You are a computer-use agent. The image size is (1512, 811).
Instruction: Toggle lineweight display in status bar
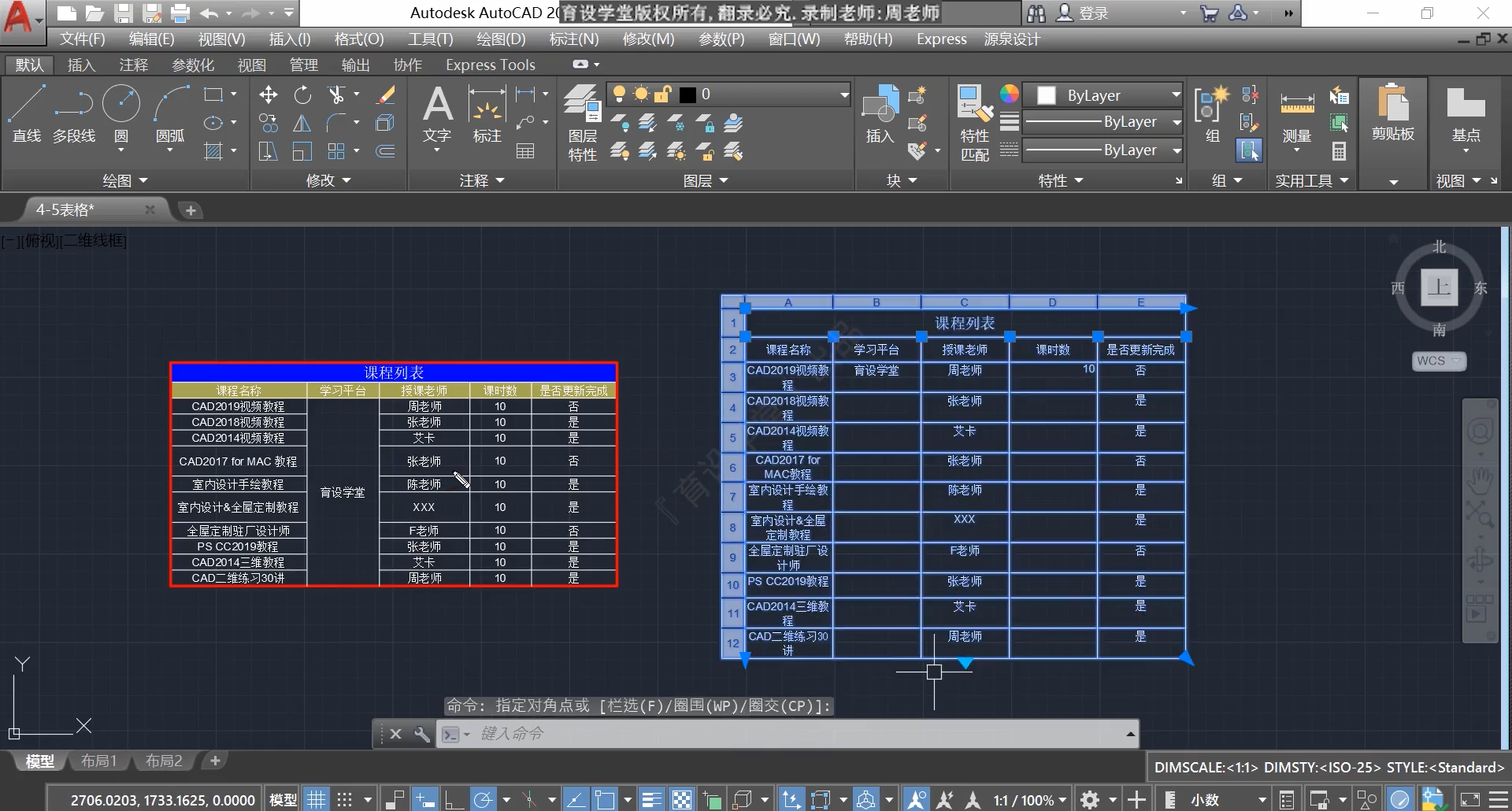(x=651, y=800)
